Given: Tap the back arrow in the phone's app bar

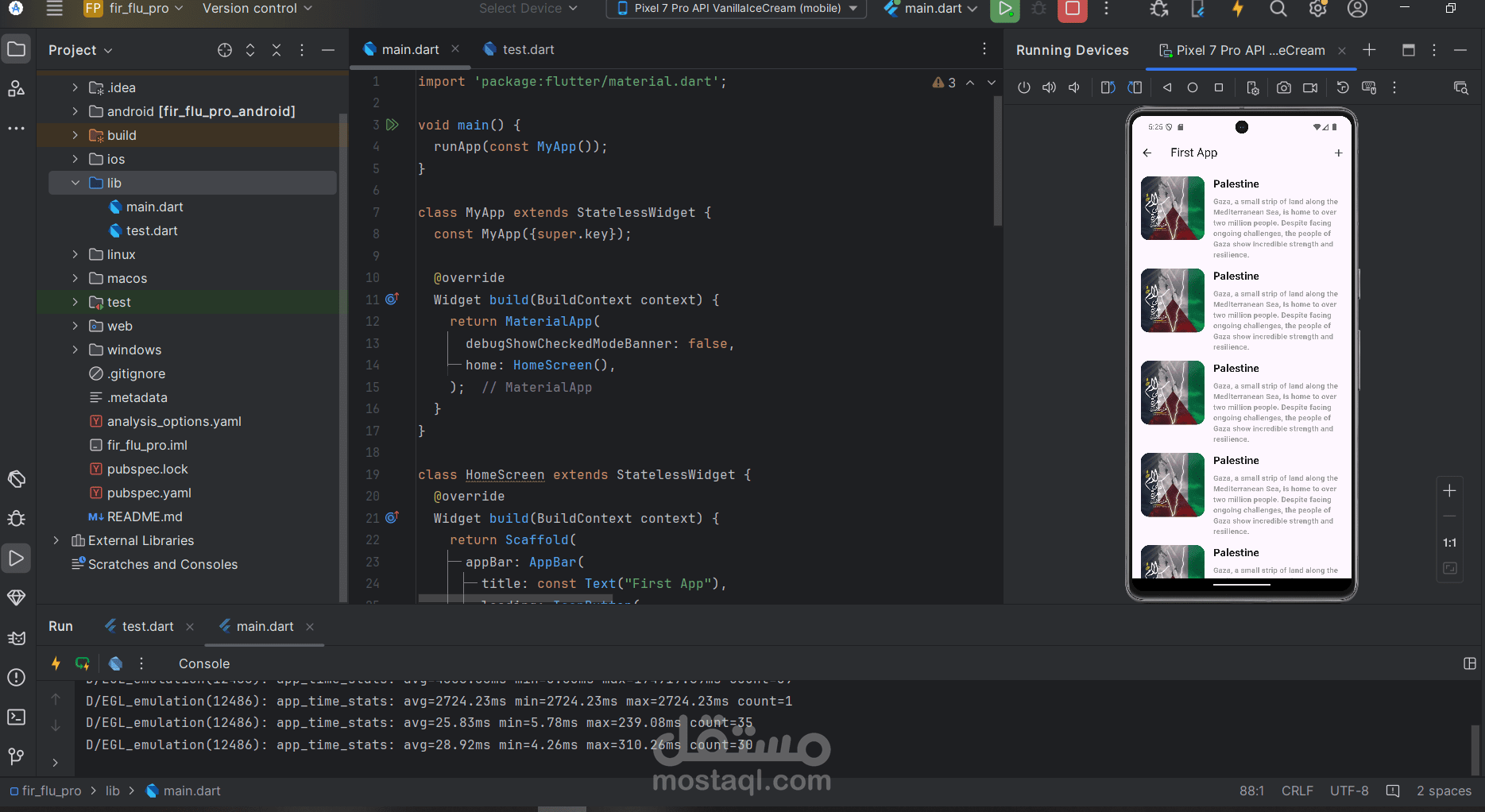Looking at the screenshot, I should tap(1147, 153).
